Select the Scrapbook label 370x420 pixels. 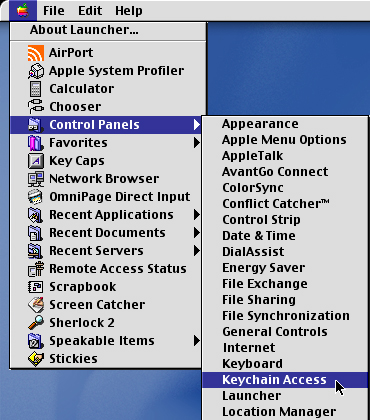coord(83,287)
